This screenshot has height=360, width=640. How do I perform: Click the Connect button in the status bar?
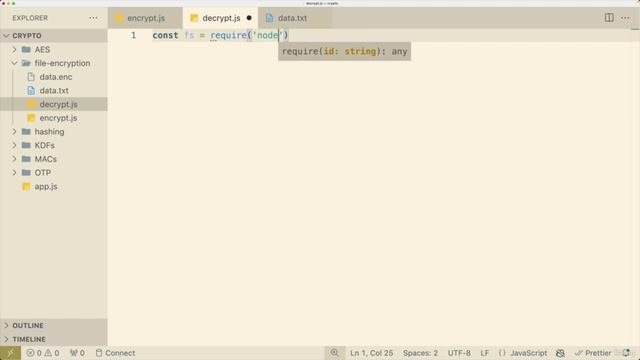(116, 353)
